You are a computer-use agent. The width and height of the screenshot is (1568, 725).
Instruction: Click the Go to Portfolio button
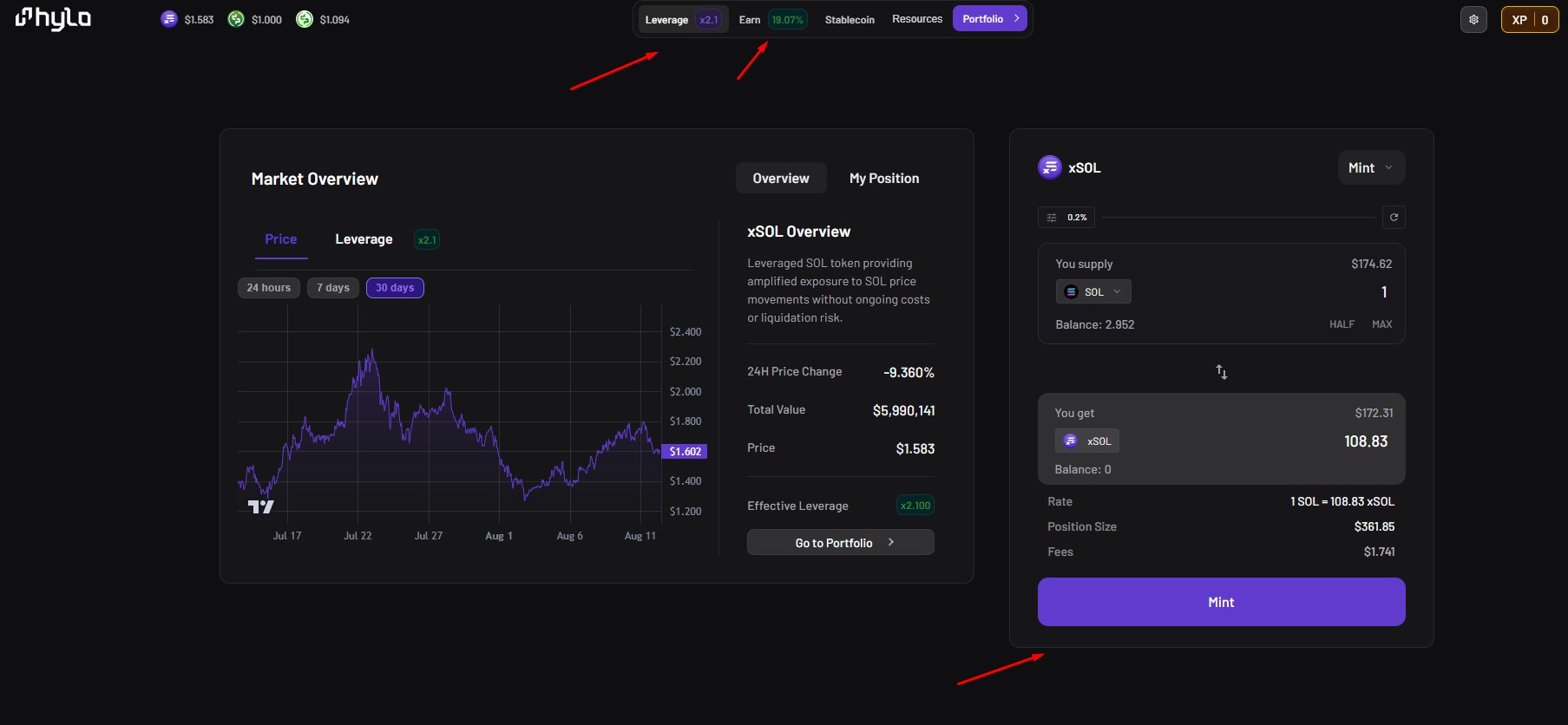840,543
